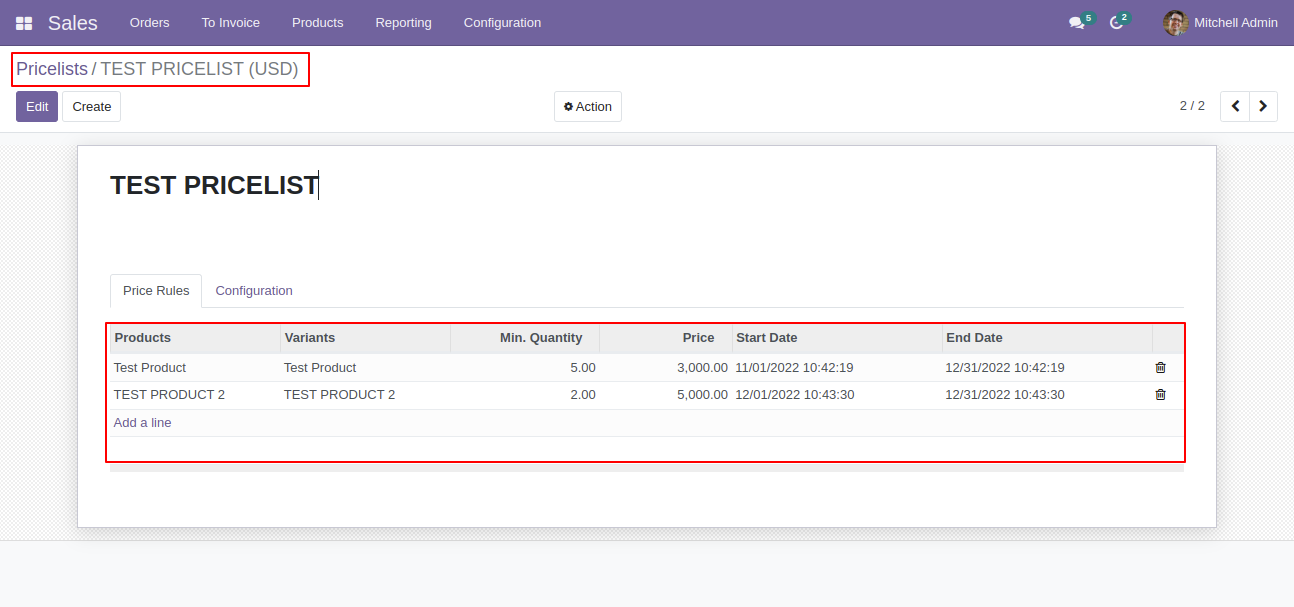Viewport: 1294px width, 607px height.
Task: Sort by End Date column header
Action: (x=1047, y=338)
